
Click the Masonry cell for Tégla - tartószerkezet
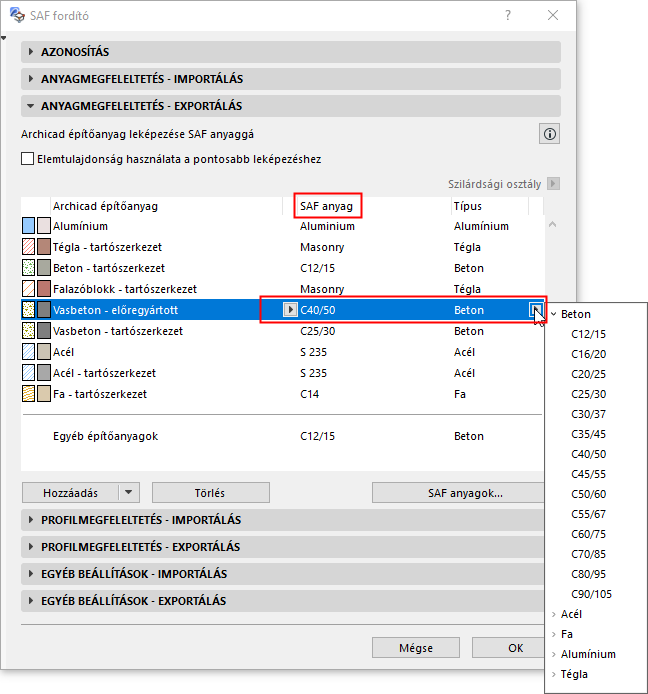point(322,247)
